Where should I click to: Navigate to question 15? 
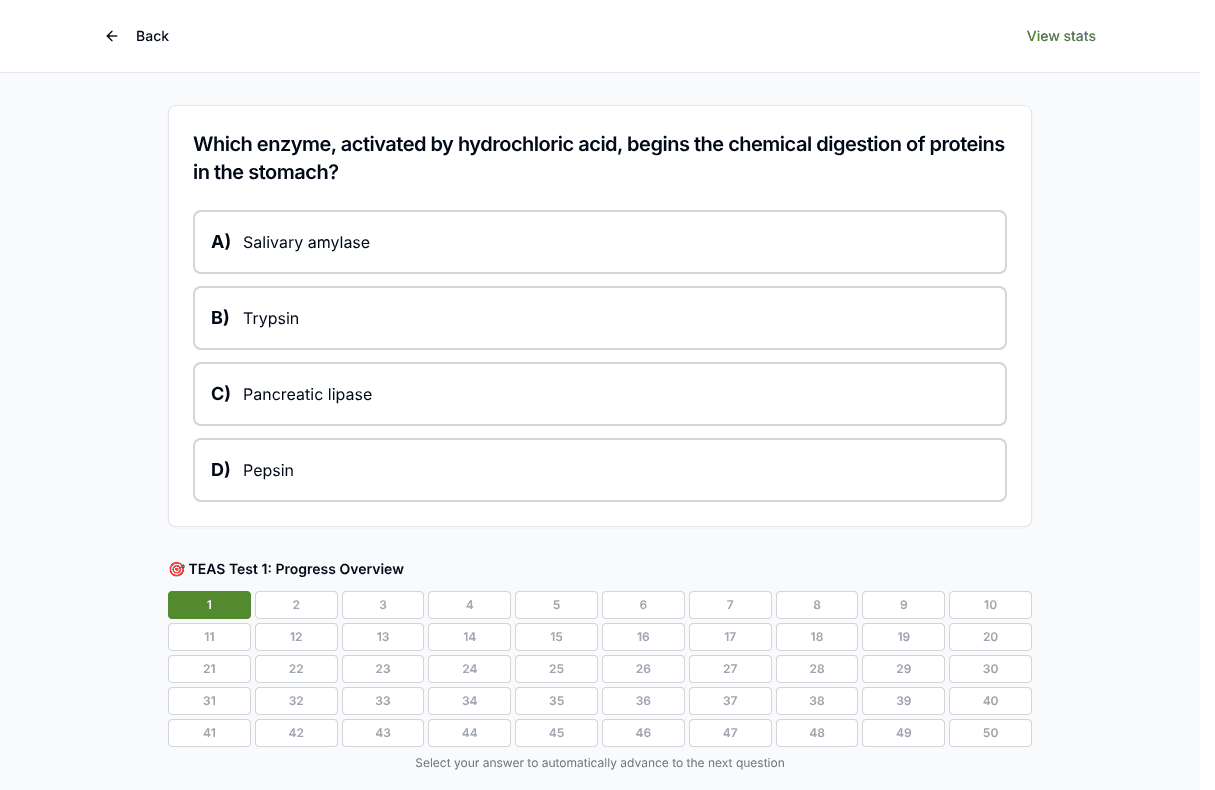(556, 637)
